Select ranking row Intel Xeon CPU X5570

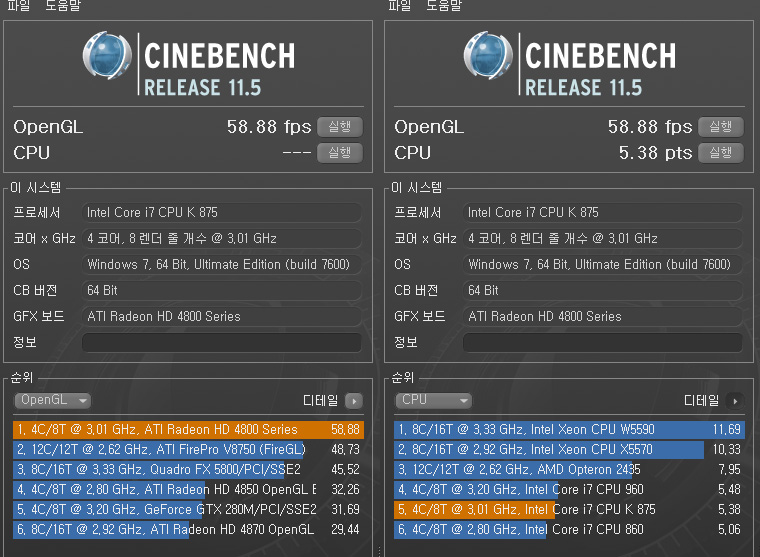tap(570, 449)
